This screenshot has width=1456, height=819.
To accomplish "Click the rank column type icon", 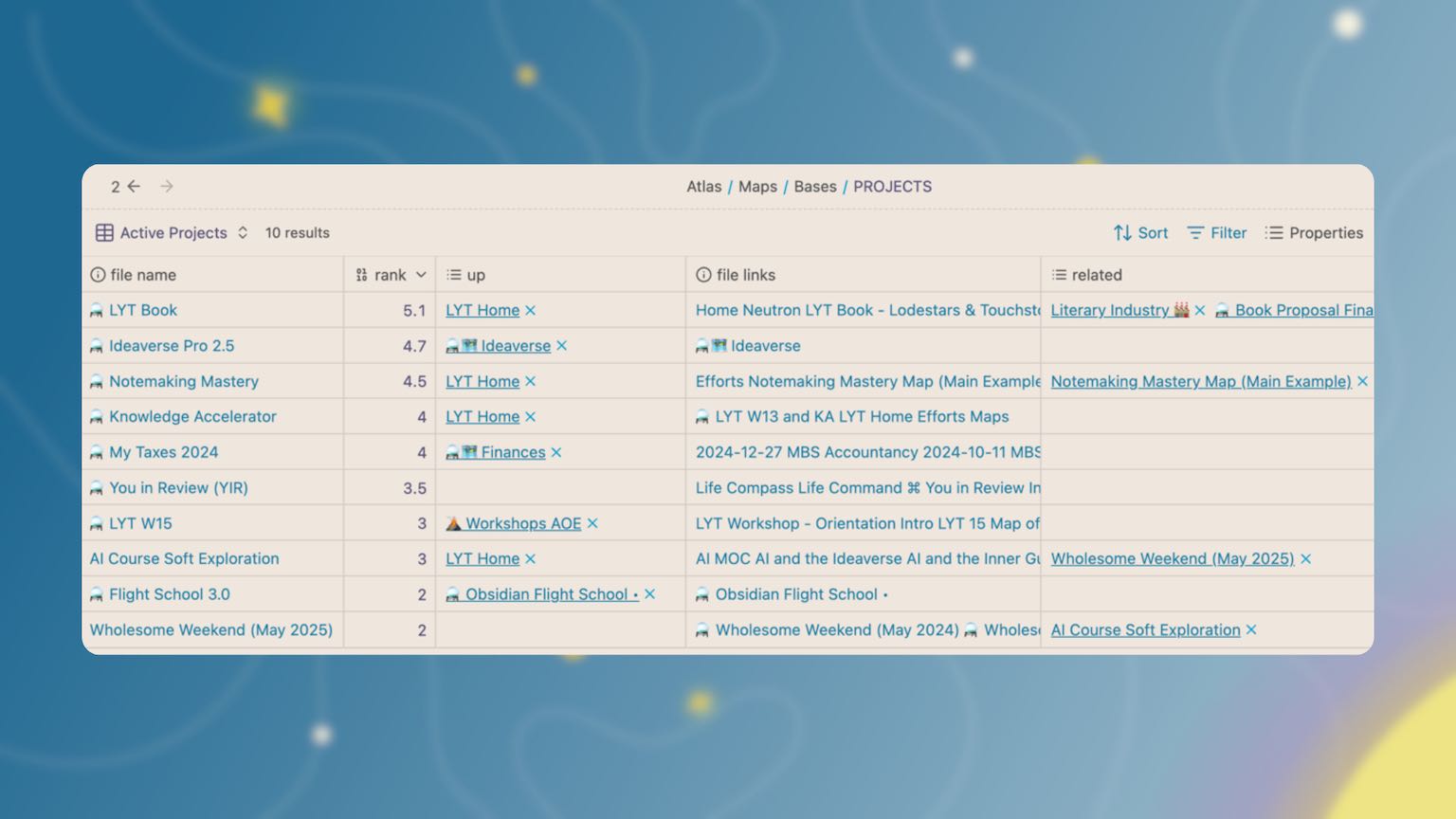I will click(x=361, y=275).
